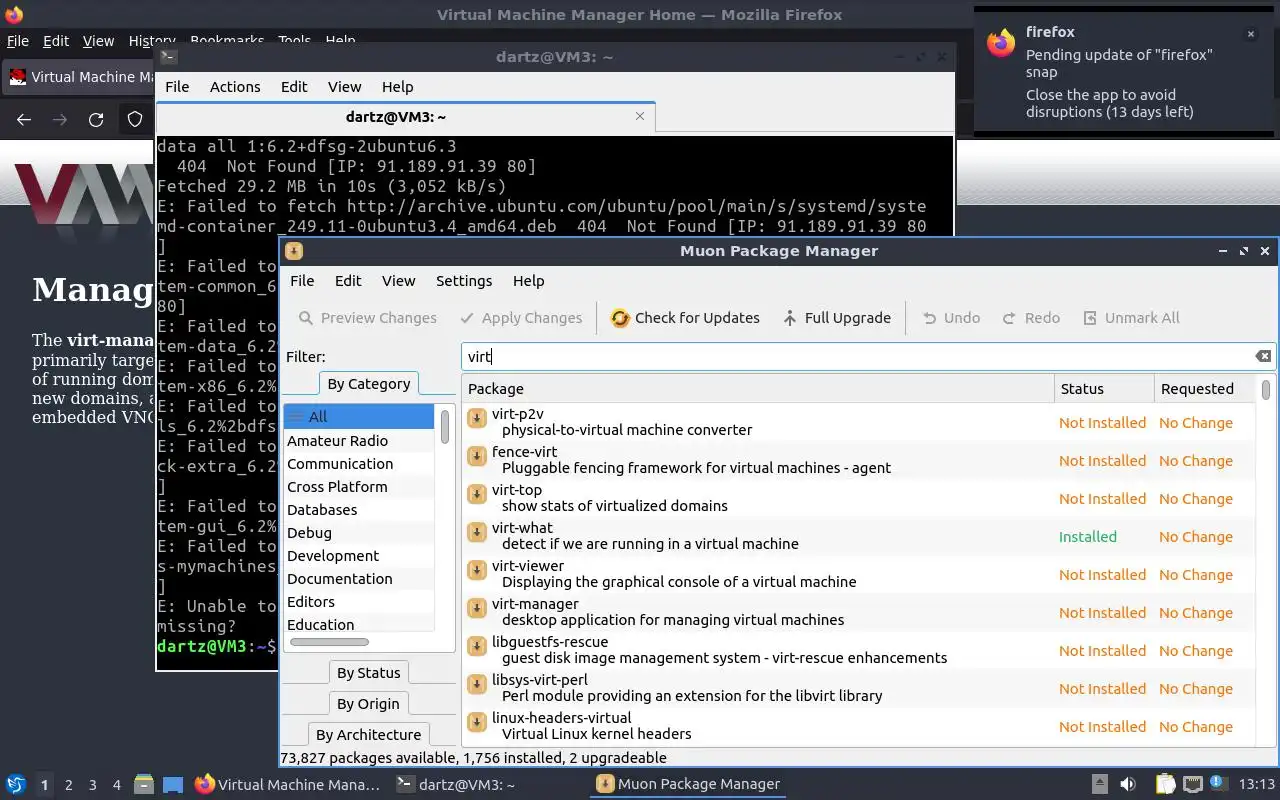Image resolution: width=1280 pixels, height=800 pixels.
Task: Open the file manager from the taskbar
Action: [x=143, y=784]
